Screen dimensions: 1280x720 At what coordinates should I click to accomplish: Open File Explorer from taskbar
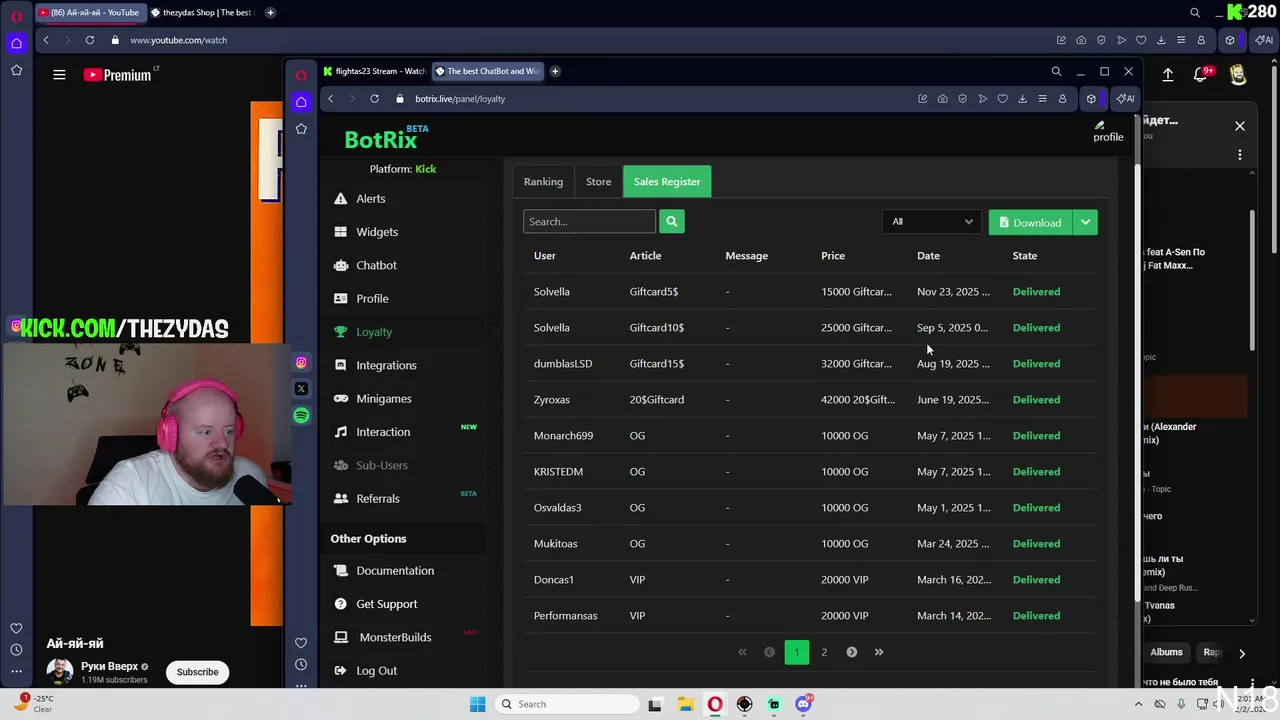point(685,704)
